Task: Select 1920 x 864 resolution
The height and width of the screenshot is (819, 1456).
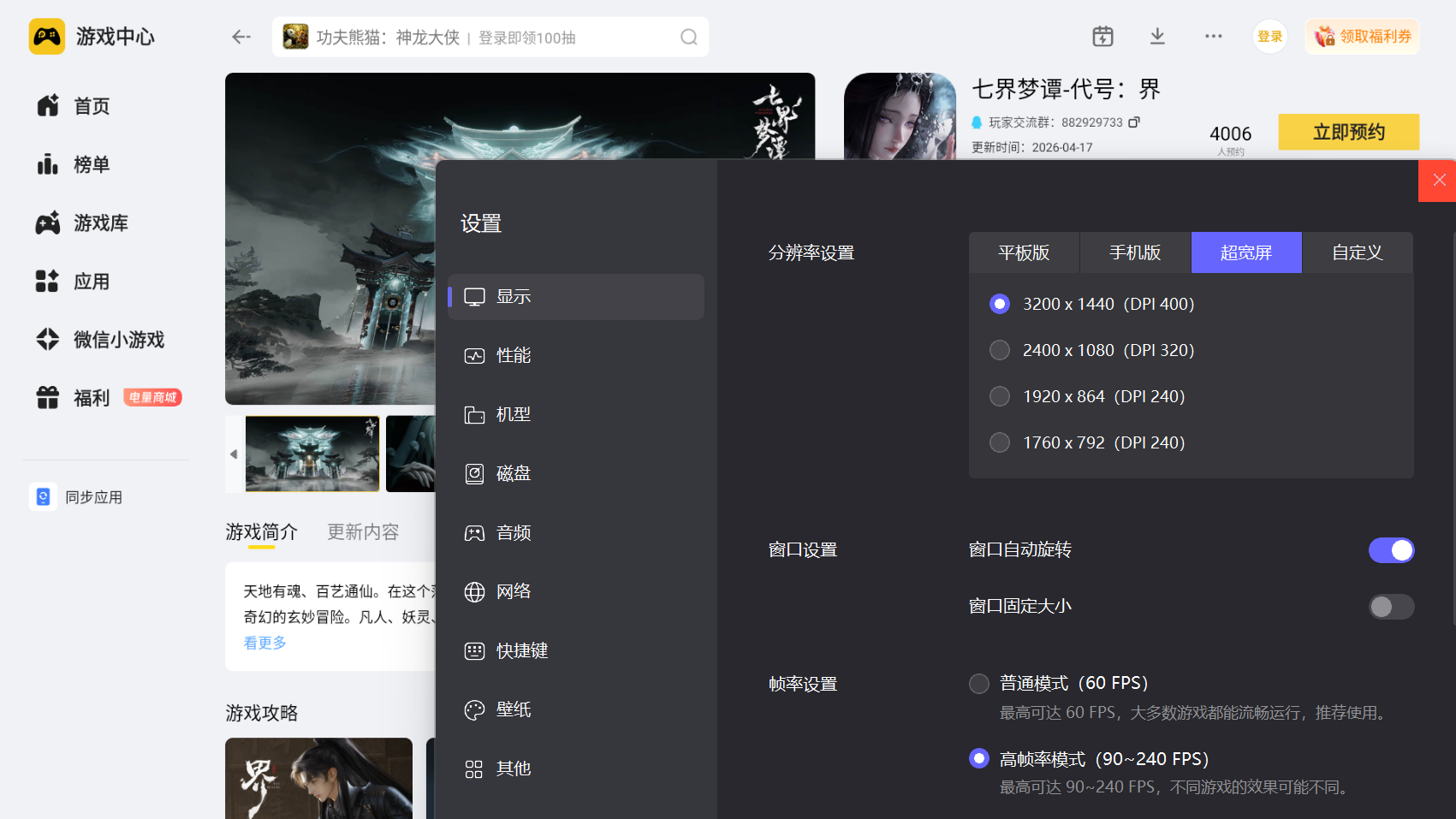Action: point(1000,396)
